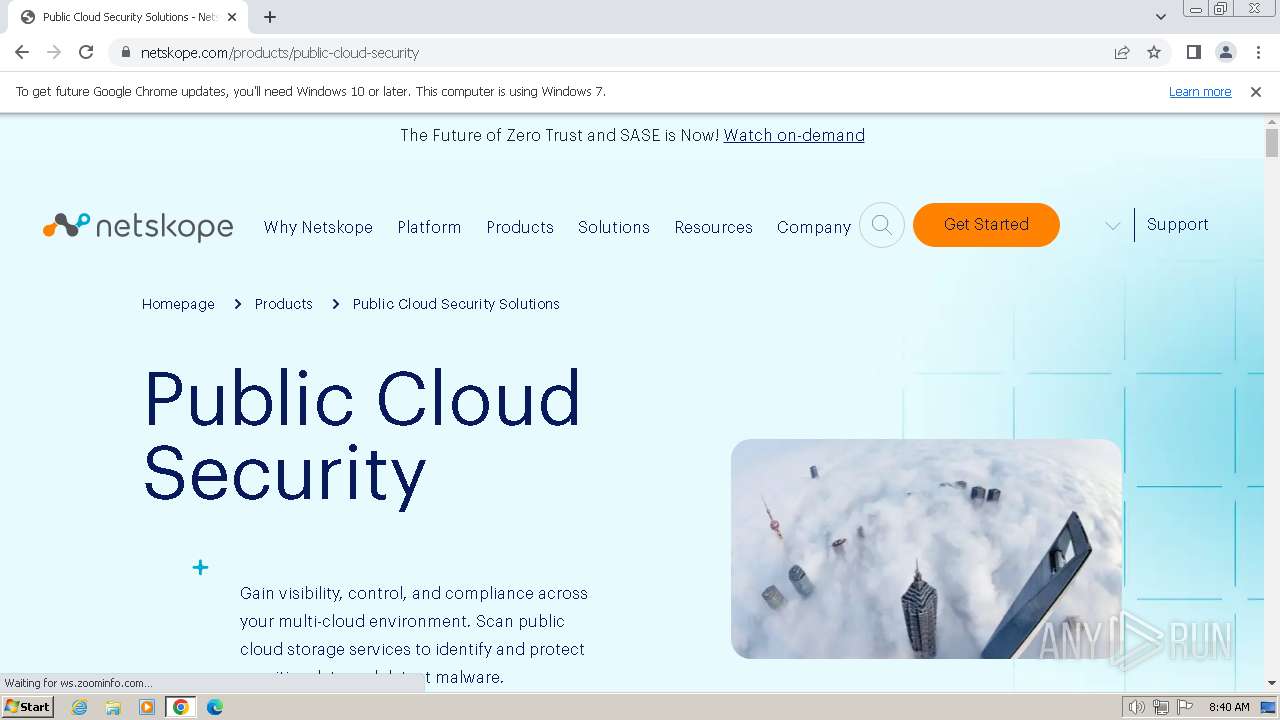Image resolution: width=1280 pixels, height=720 pixels.
Task: Click the teal plus icon beside the description
Action: point(200,568)
